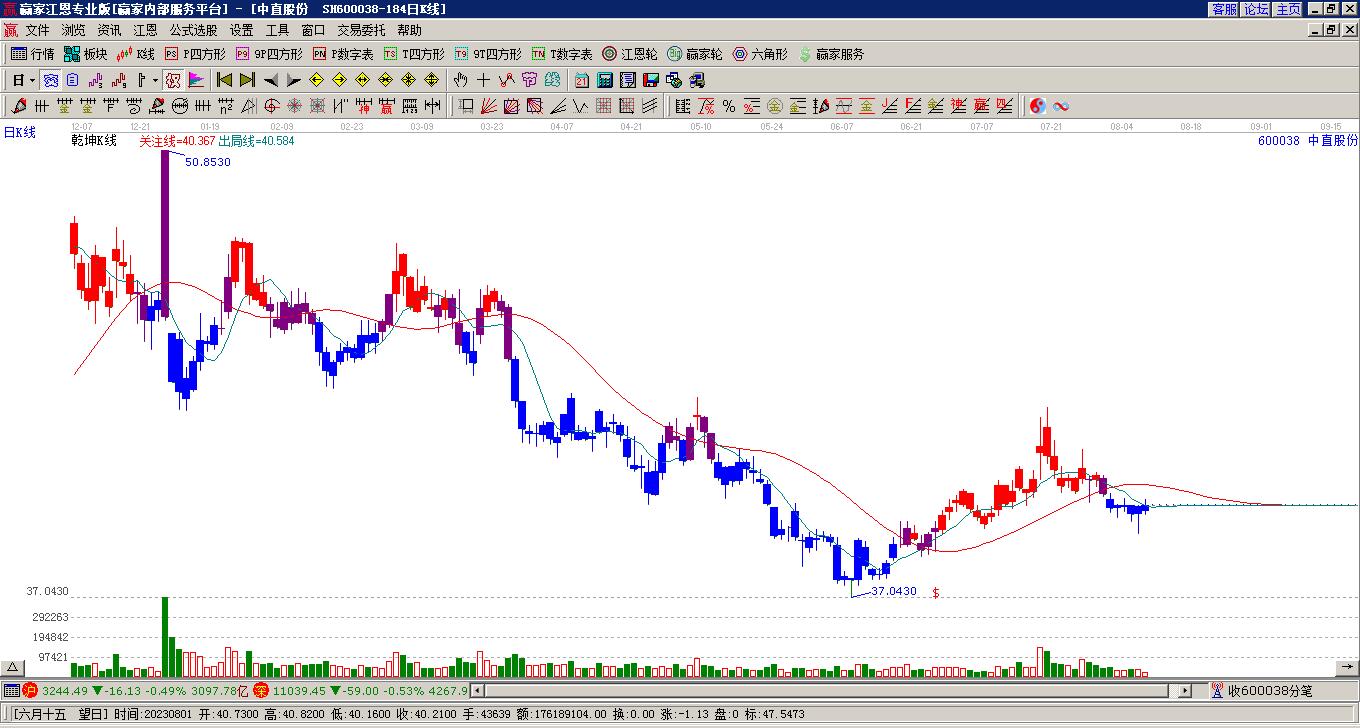Click the red zigzag line tool icon
Image resolution: width=1360 pixels, height=728 pixels.
coord(506,80)
